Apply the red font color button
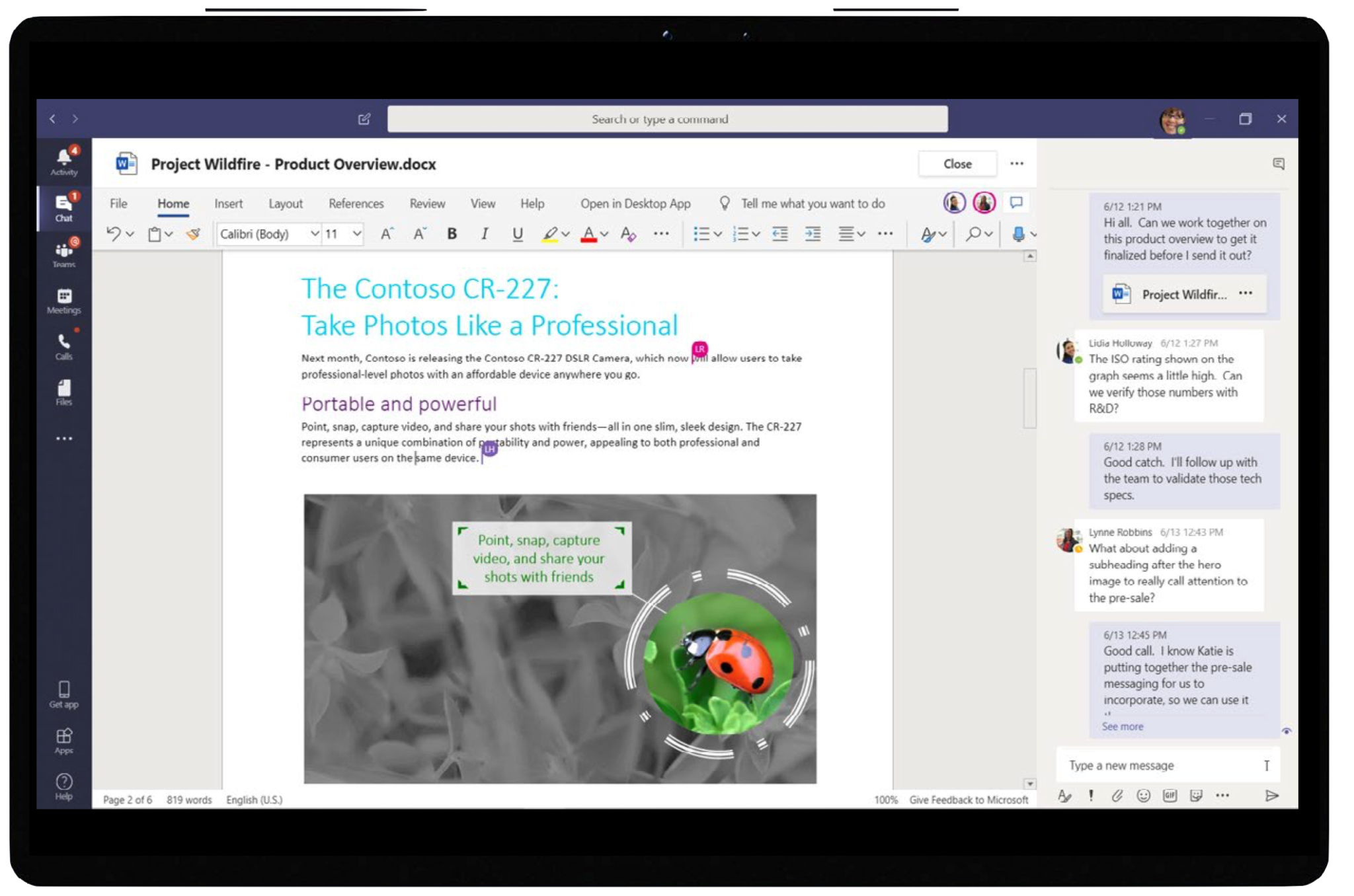The image size is (1354, 896). 588,234
